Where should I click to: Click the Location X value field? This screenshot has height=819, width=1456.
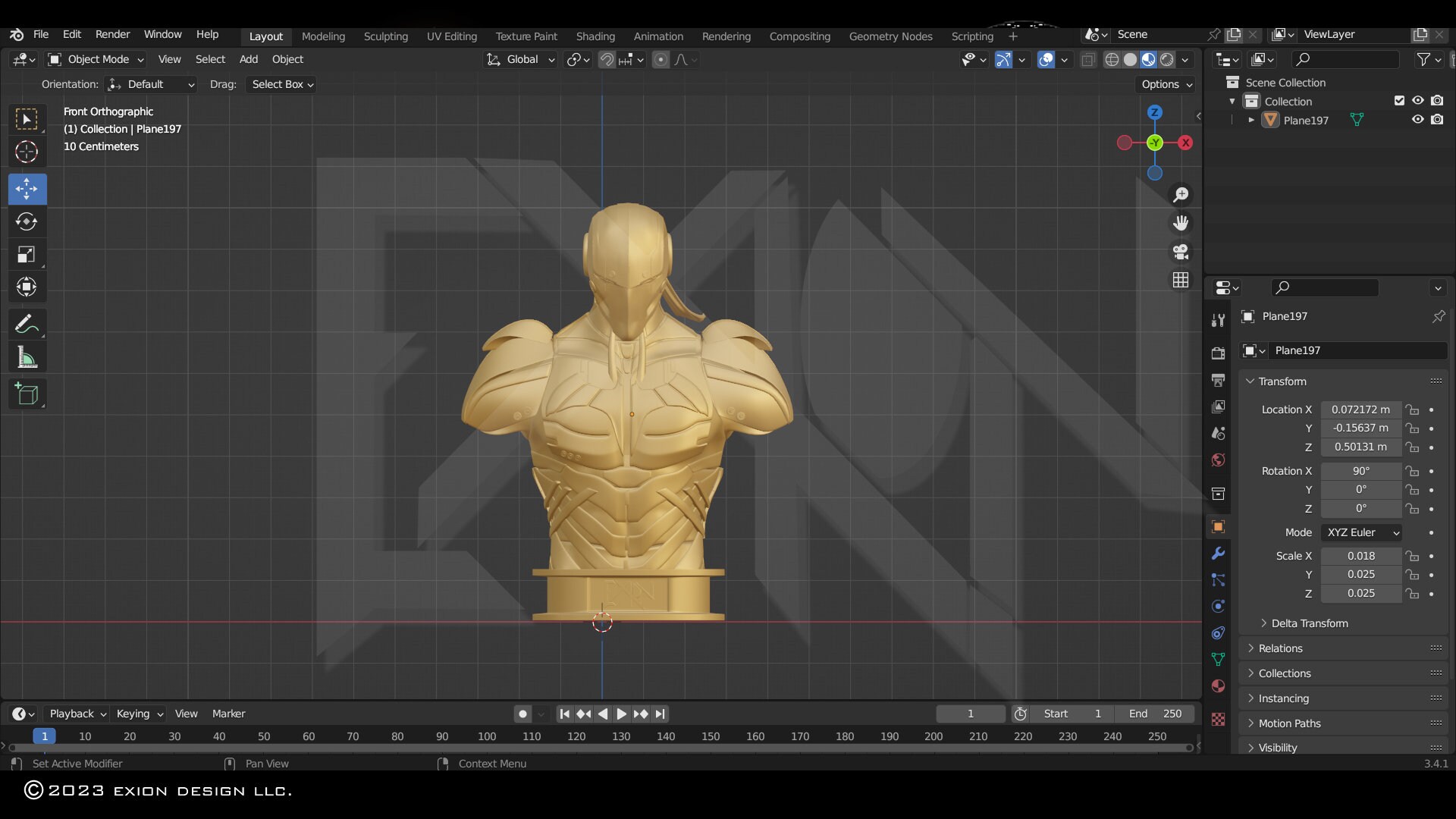pyautogui.click(x=1361, y=409)
